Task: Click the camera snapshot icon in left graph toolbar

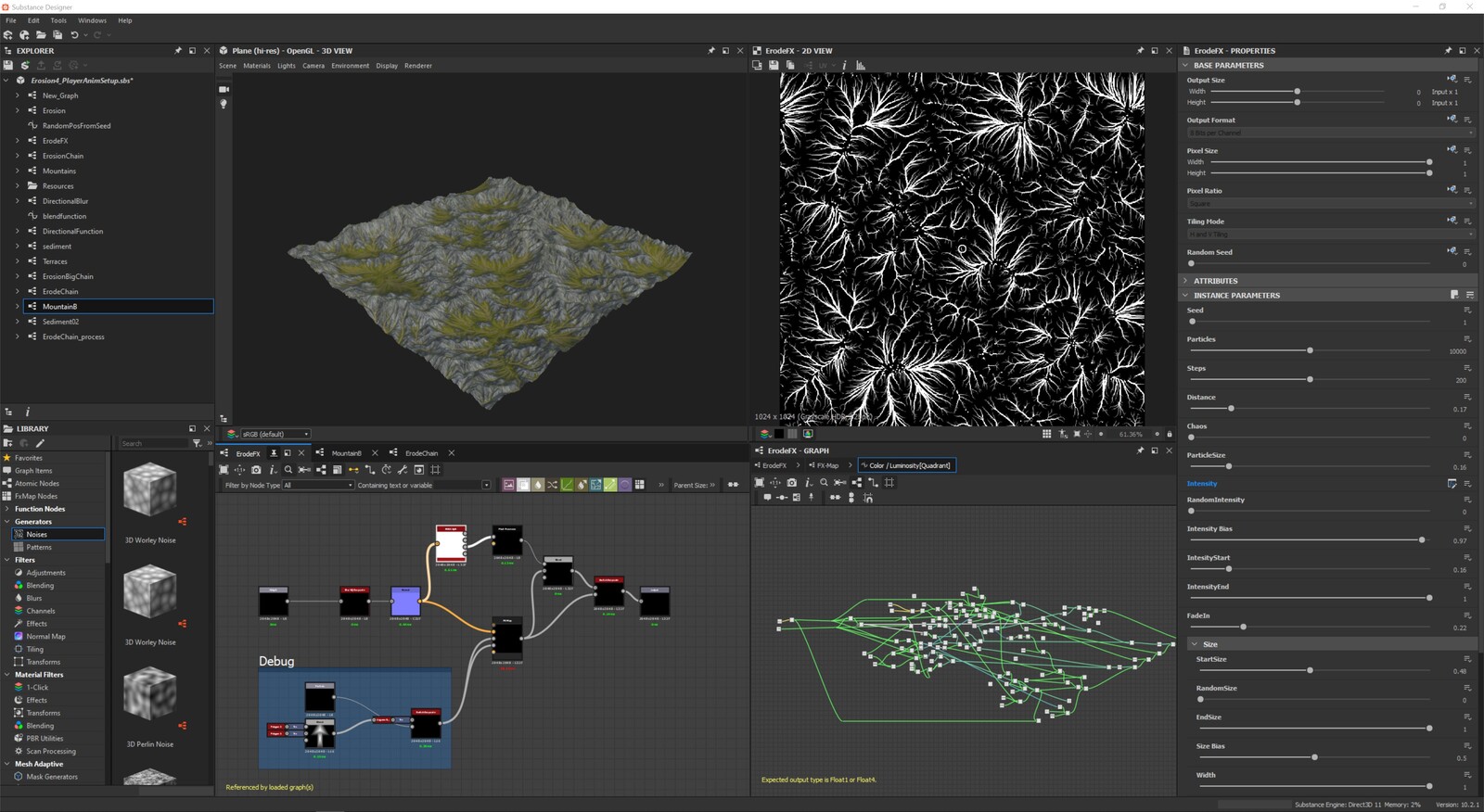Action: click(256, 470)
